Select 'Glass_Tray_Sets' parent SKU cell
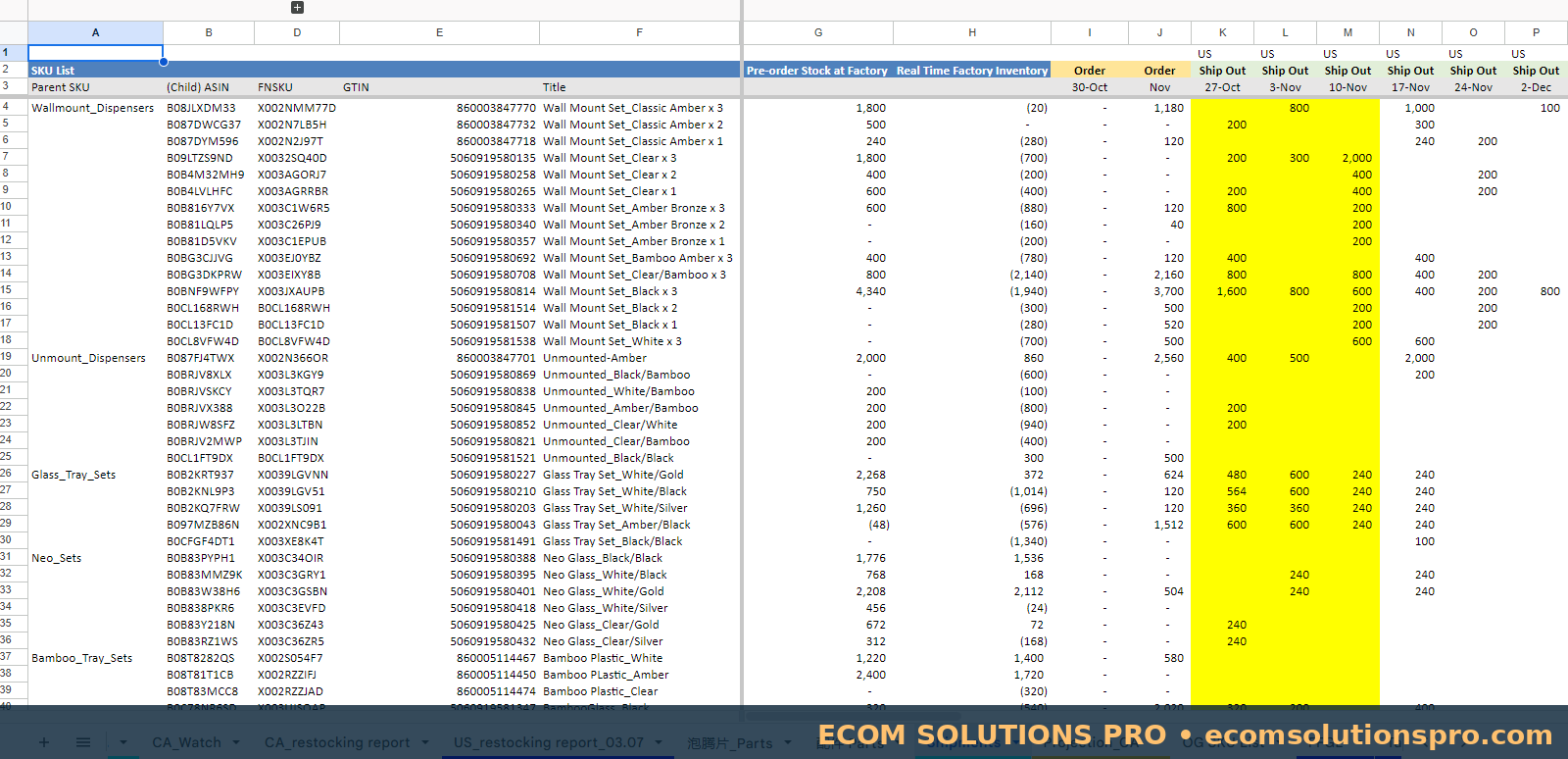Image resolution: width=1568 pixels, height=759 pixels. click(95, 475)
